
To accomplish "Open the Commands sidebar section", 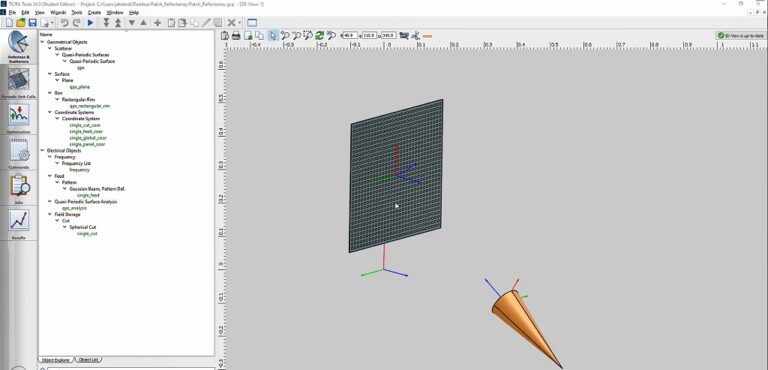I will pyautogui.click(x=19, y=153).
